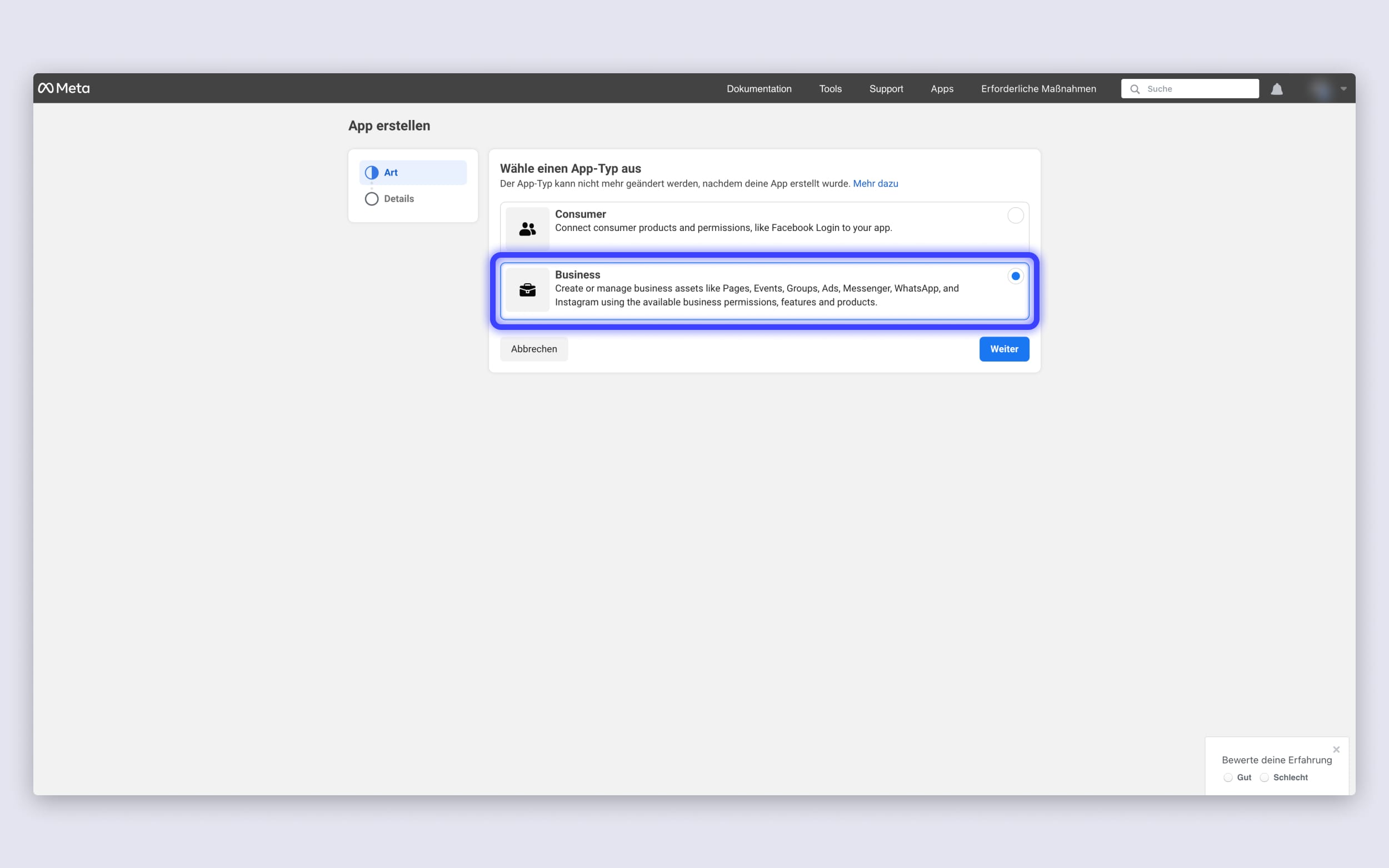Image resolution: width=1389 pixels, height=868 pixels.
Task: Select the Business radio button
Action: pyautogui.click(x=1015, y=276)
